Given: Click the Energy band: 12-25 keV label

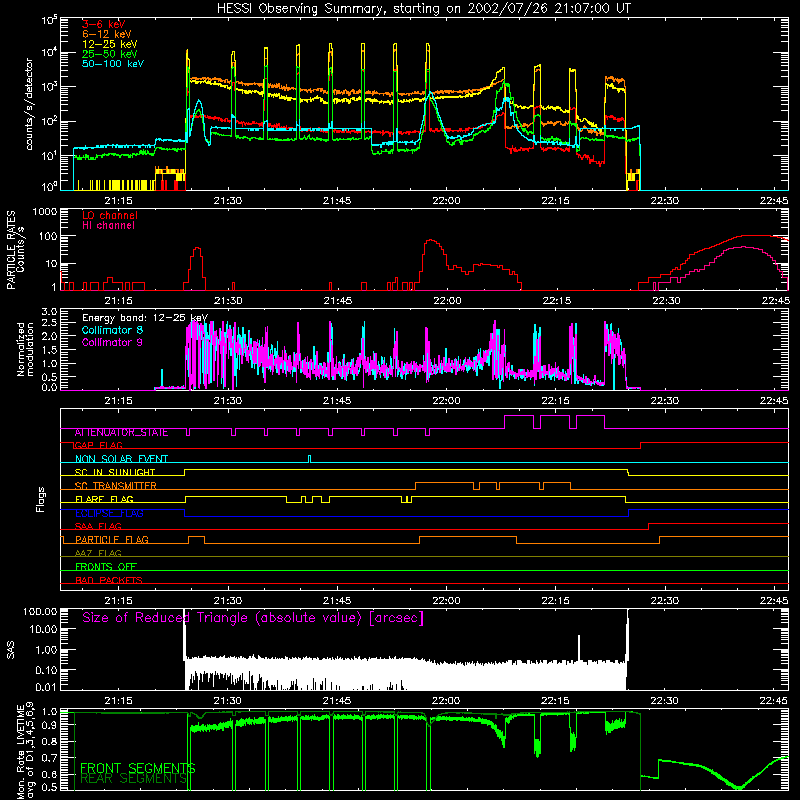Looking at the screenshot, I should click(145, 318).
